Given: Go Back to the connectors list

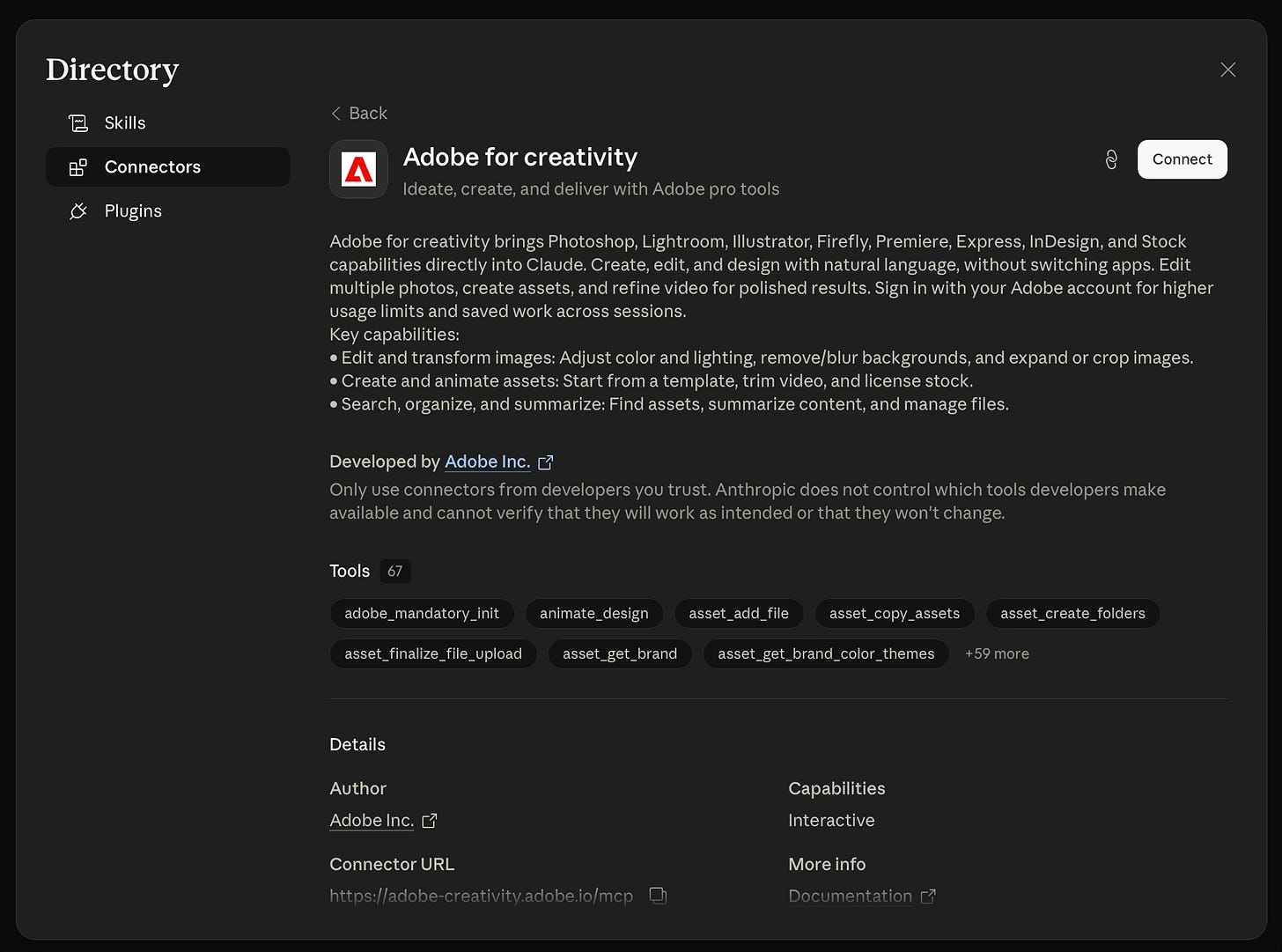Looking at the screenshot, I should point(358,113).
